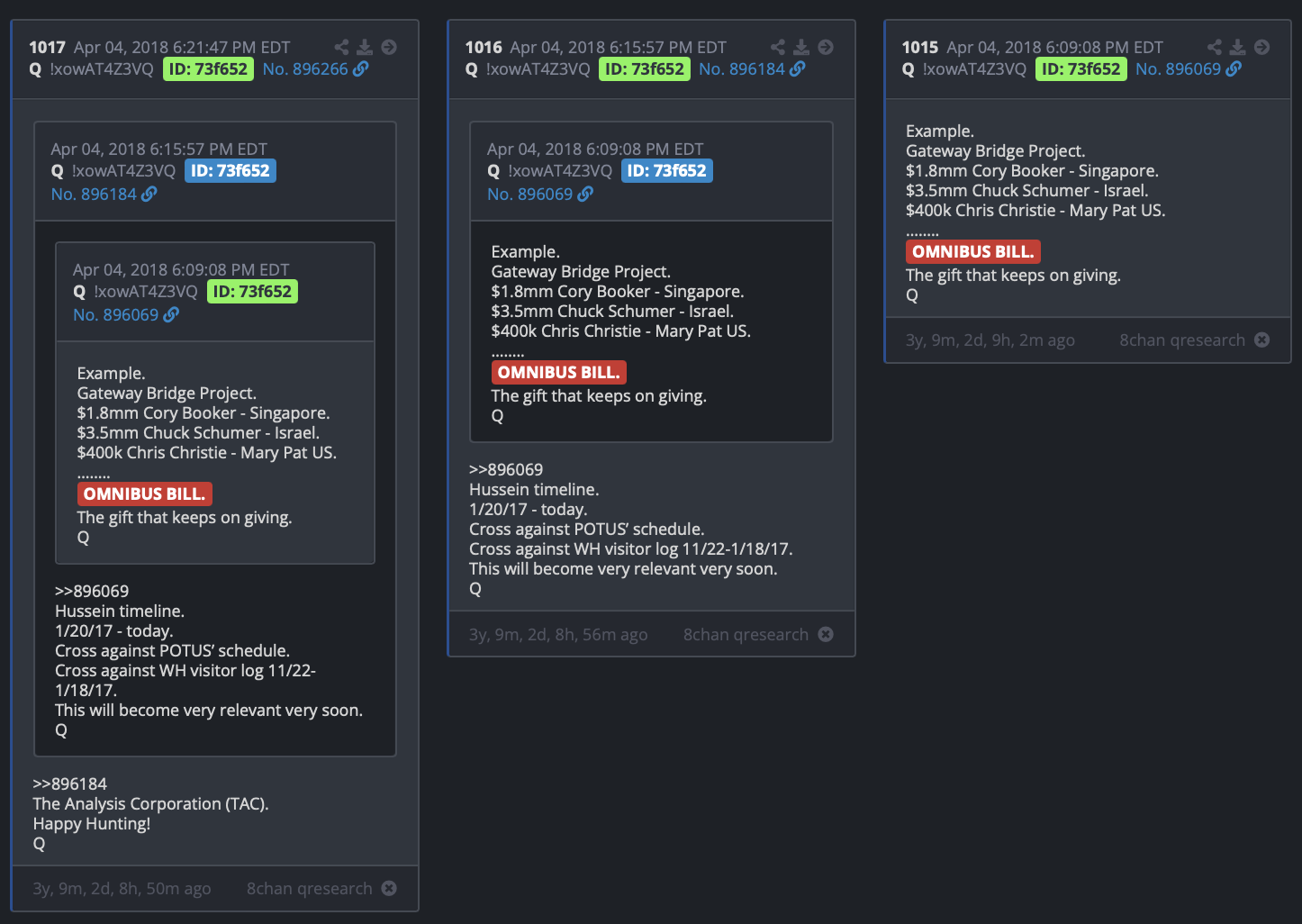1302x924 pixels.
Task: Open post 1015 via its arrow icon
Action: pos(1262,47)
